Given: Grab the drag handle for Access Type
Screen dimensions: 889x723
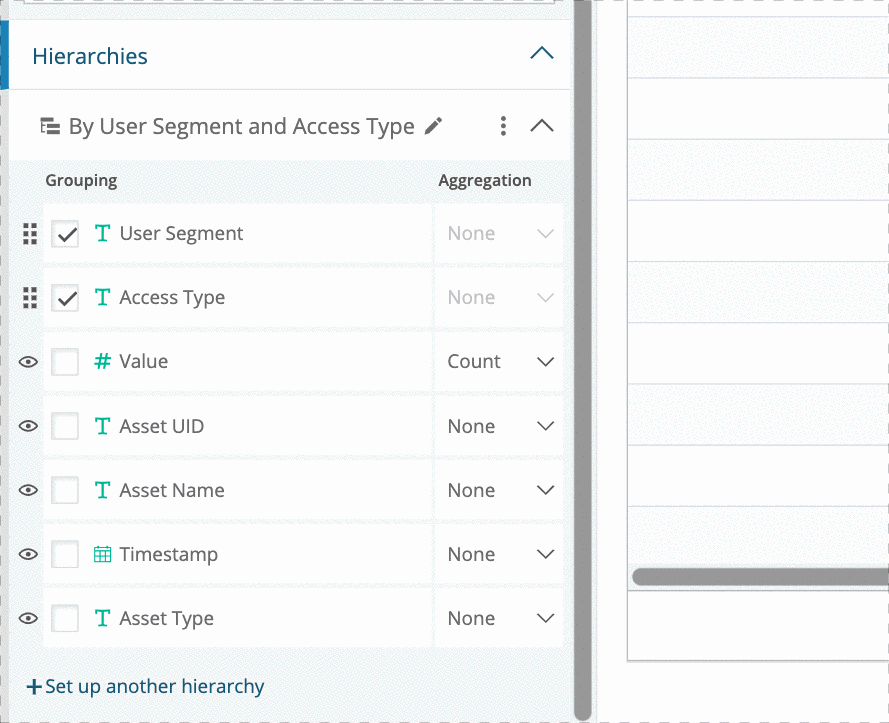Looking at the screenshot, I should click(30, 298).
